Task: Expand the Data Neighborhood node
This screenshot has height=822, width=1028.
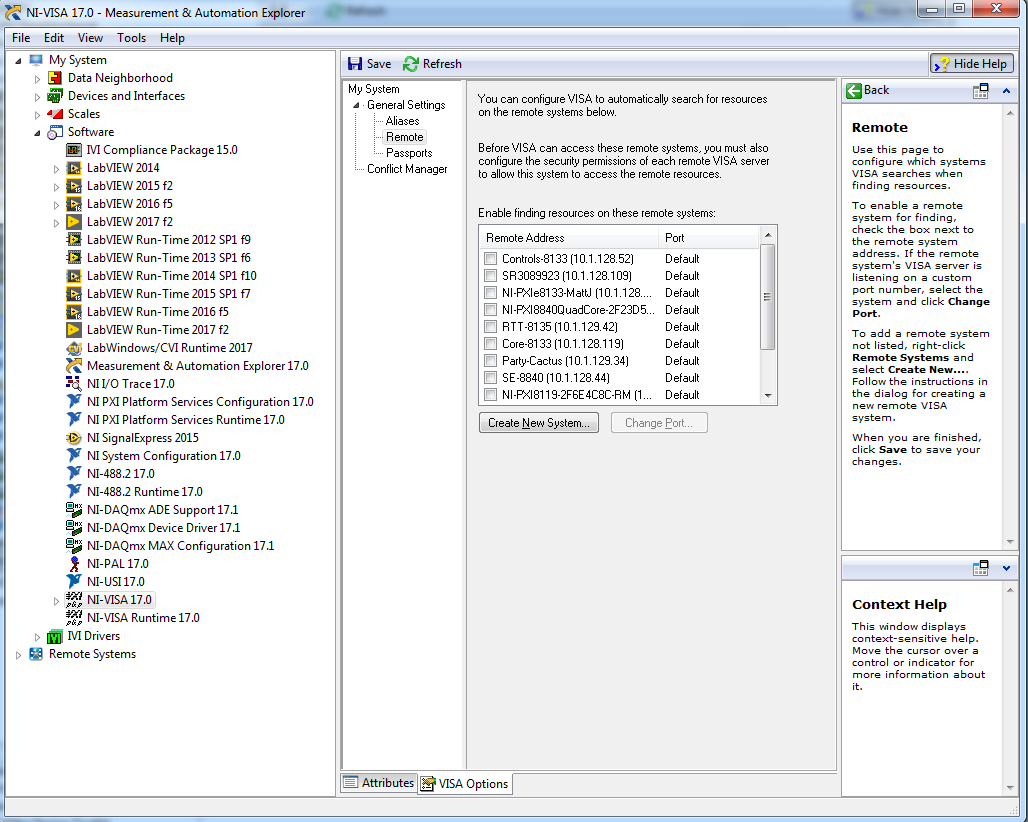Action: pyautogui.click(x=37, y=79)
